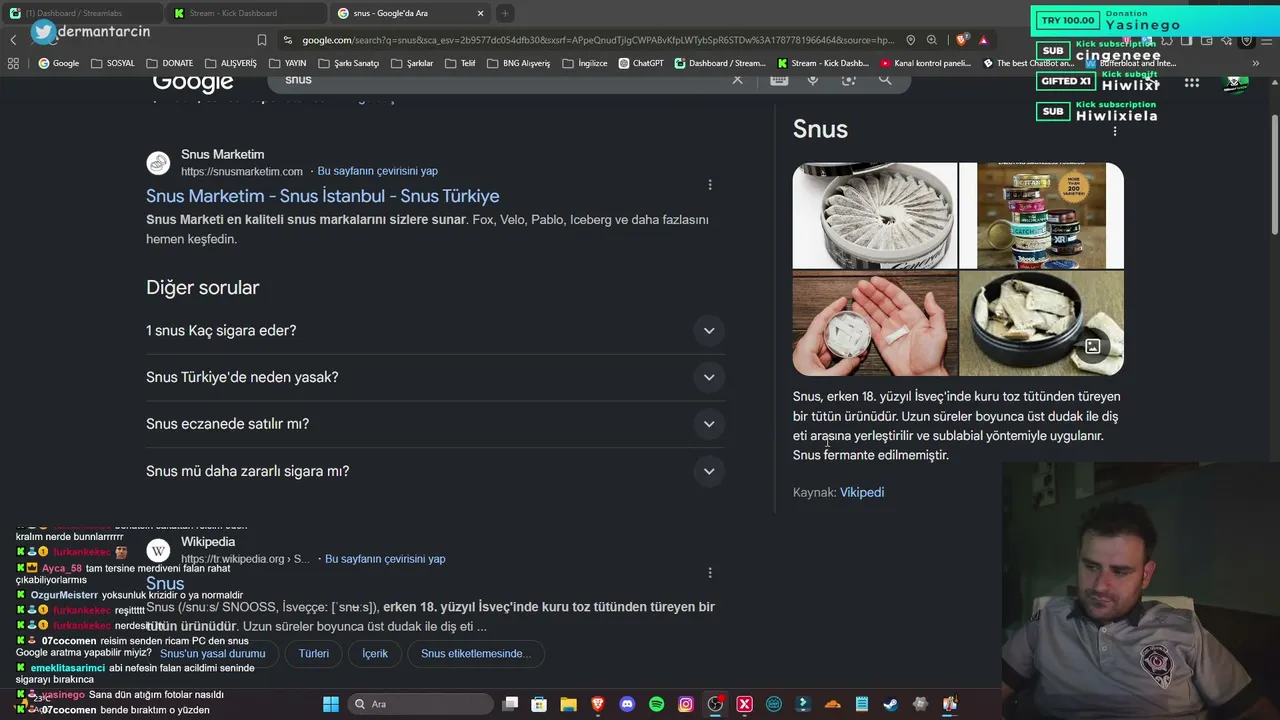
Task: Click the Windows taskbar search box
Action: tap(422, 704)
